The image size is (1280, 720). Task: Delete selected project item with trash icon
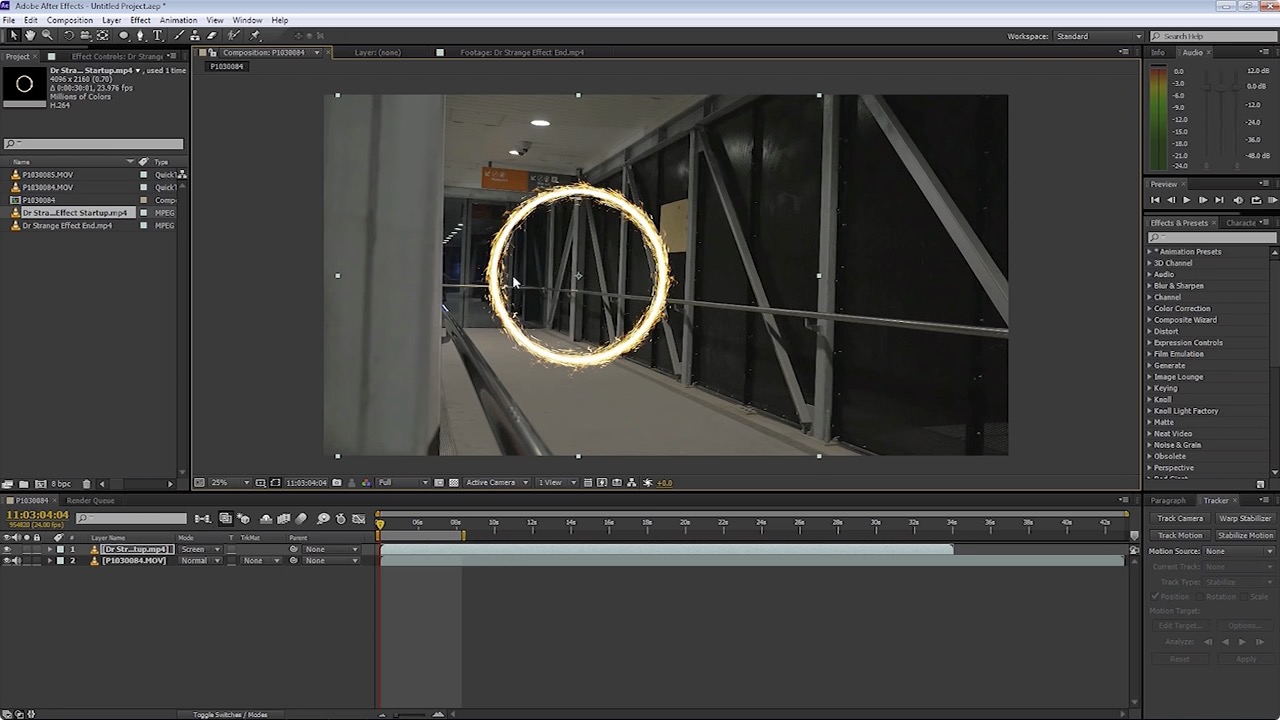point(86,484)
